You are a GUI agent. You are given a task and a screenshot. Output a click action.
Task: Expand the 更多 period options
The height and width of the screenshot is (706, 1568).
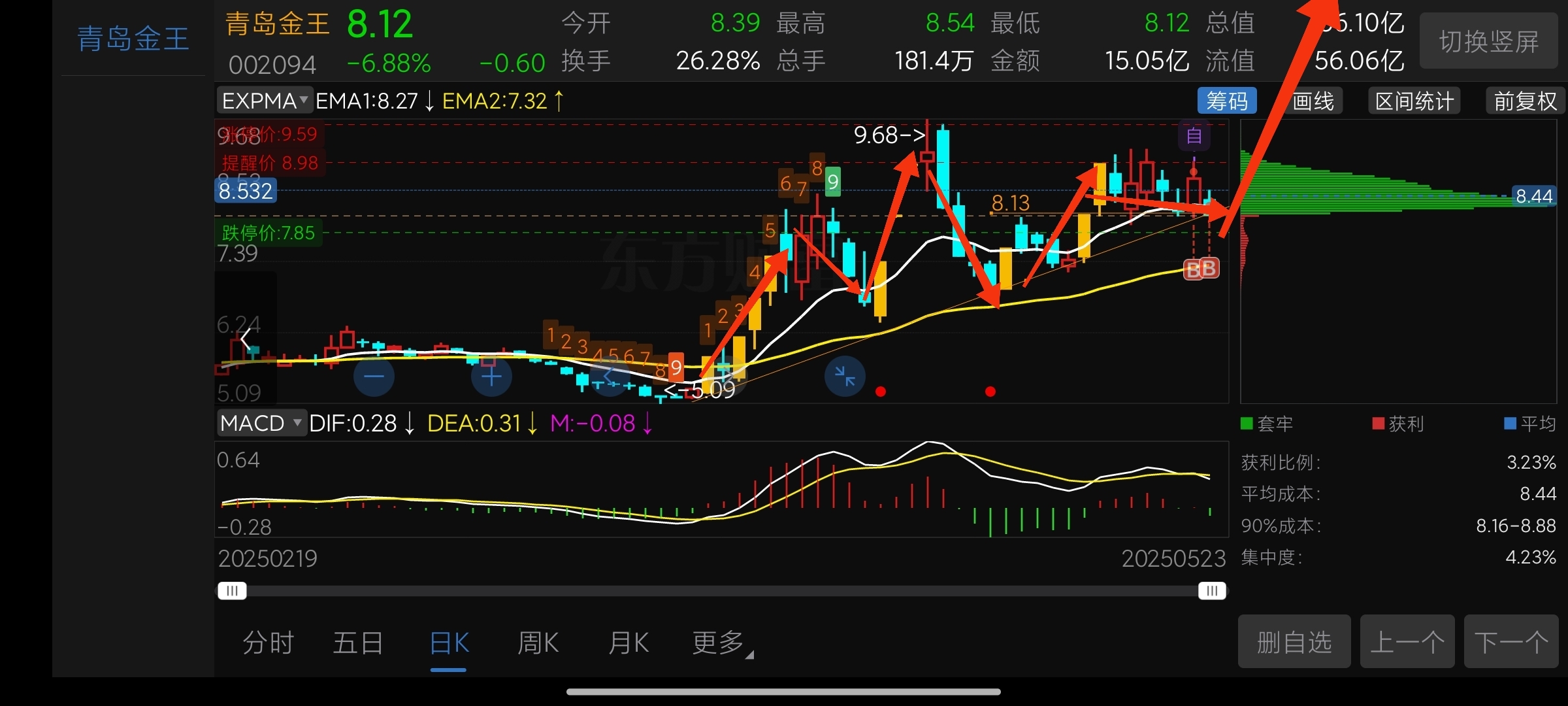(x=723, y=643)
